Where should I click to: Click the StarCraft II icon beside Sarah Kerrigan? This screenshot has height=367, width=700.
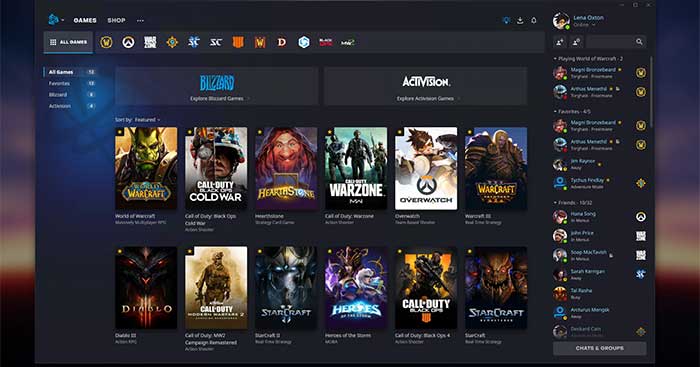pyautogui.click(x=641, y=274)
